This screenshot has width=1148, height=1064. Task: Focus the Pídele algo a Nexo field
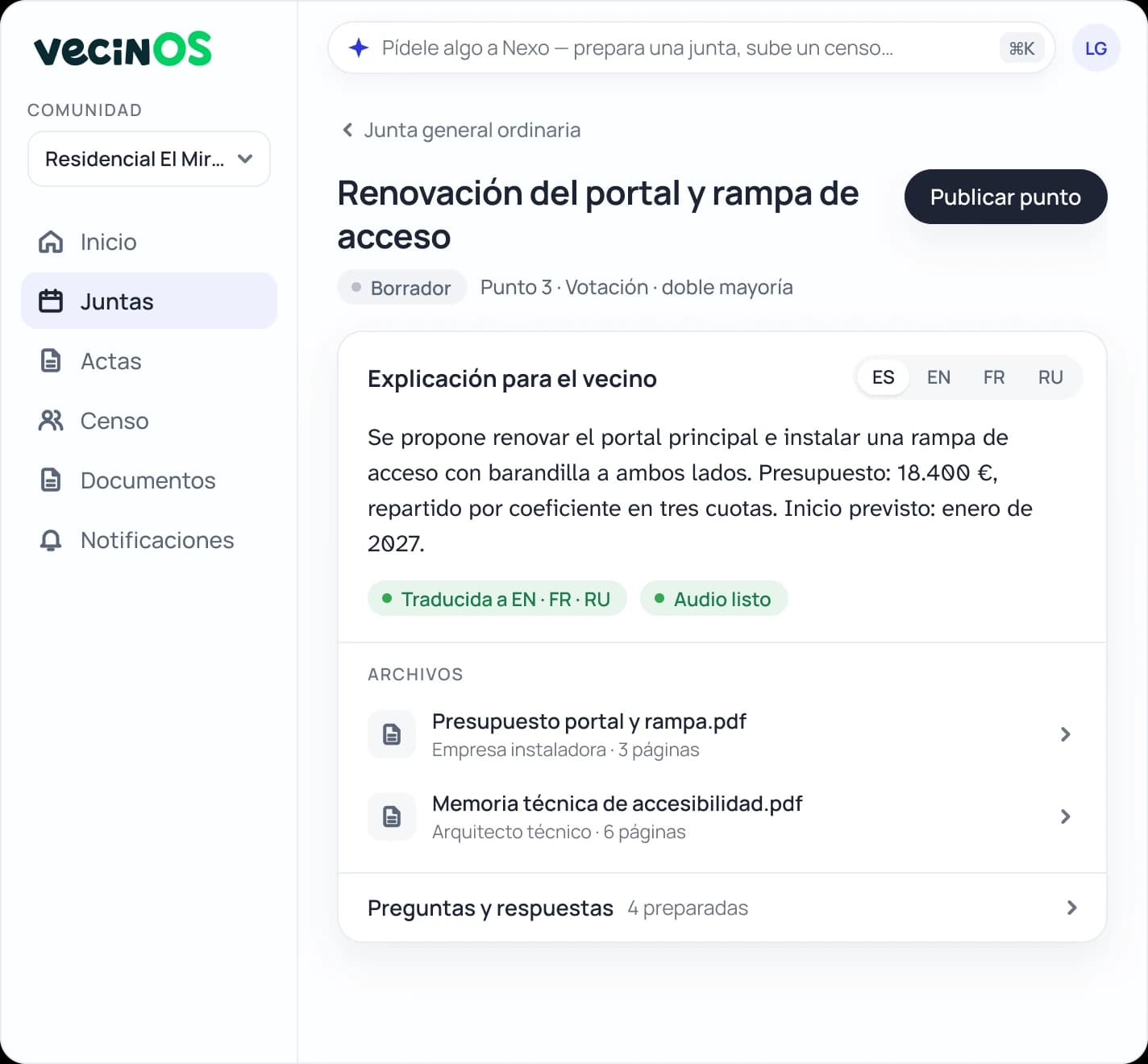(x=692, y=48)
